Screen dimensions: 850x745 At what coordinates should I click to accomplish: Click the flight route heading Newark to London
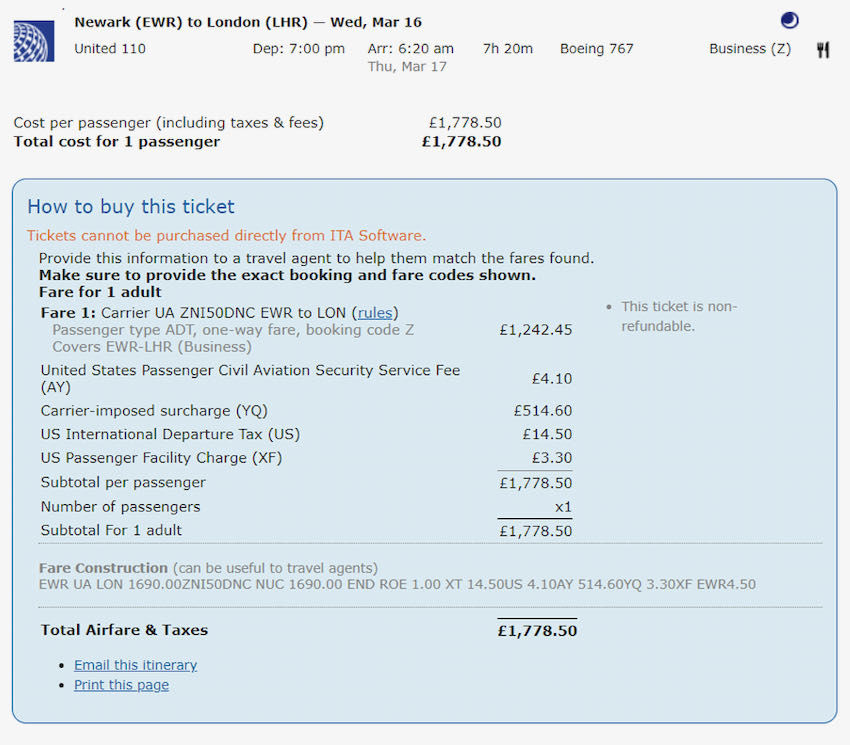pos(248,22)
